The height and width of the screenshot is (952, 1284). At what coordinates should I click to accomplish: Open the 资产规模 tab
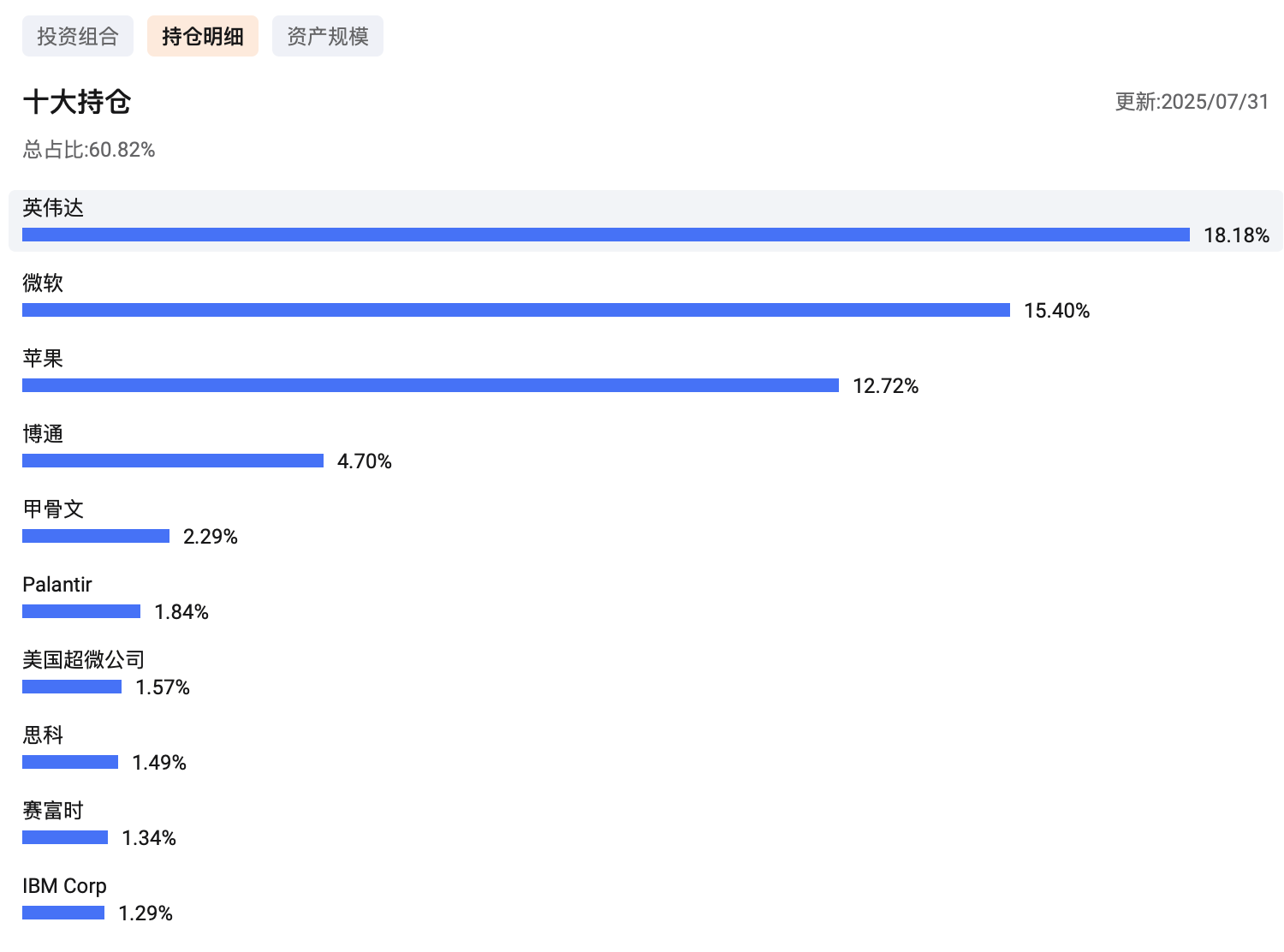point(328,36)
